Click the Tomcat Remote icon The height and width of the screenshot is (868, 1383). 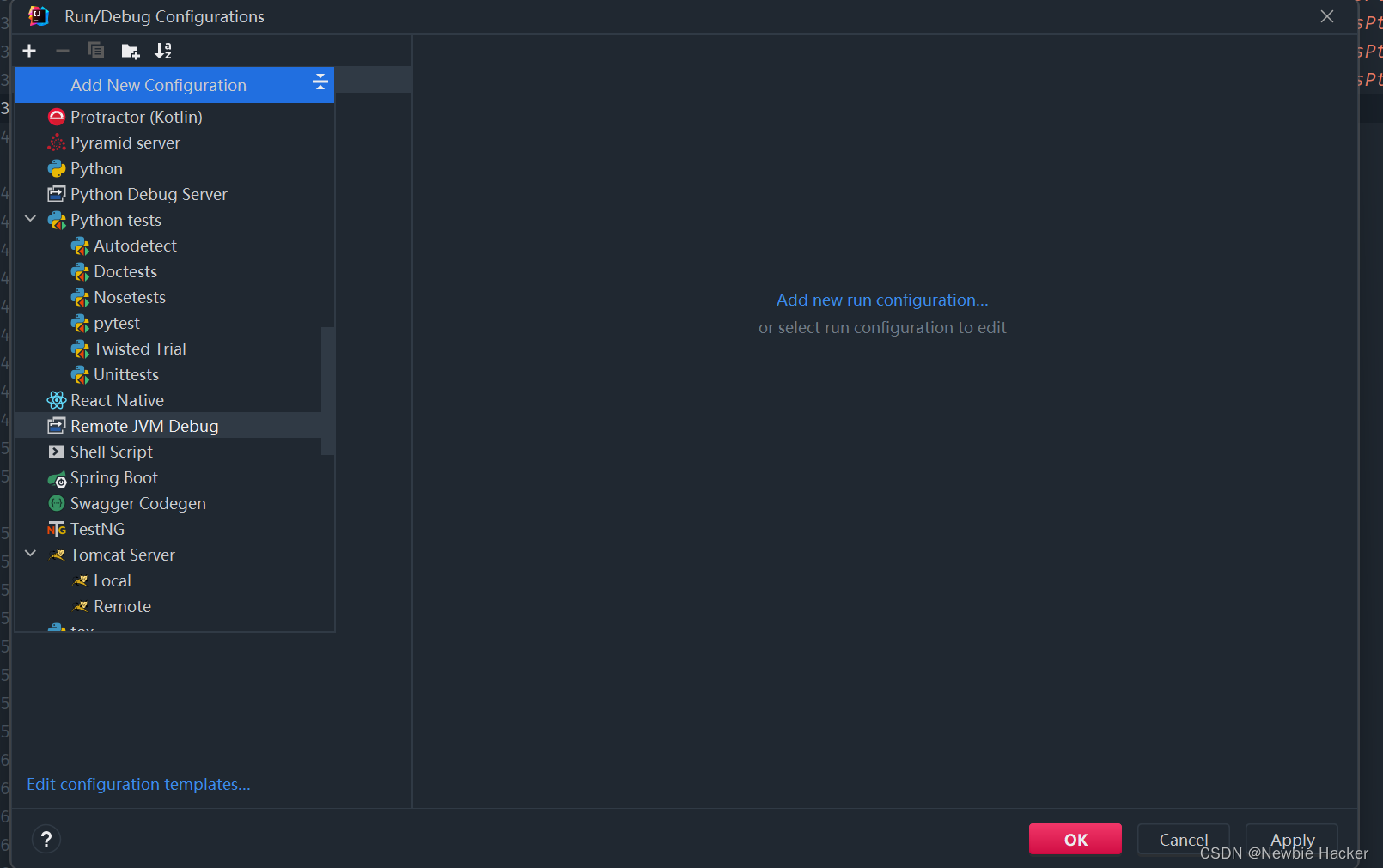tap(81, 607)
